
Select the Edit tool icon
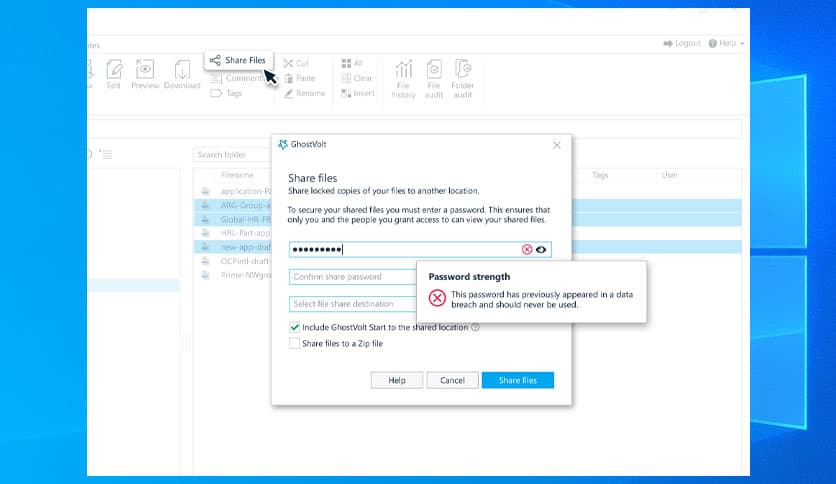[114, 74]
